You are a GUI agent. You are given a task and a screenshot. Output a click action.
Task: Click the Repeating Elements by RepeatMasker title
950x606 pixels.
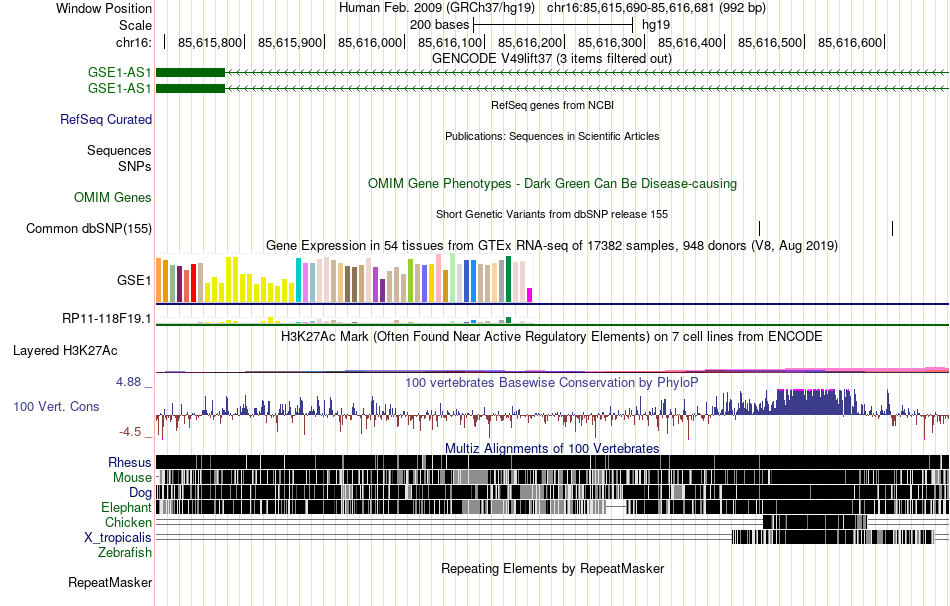coord(552,568)
